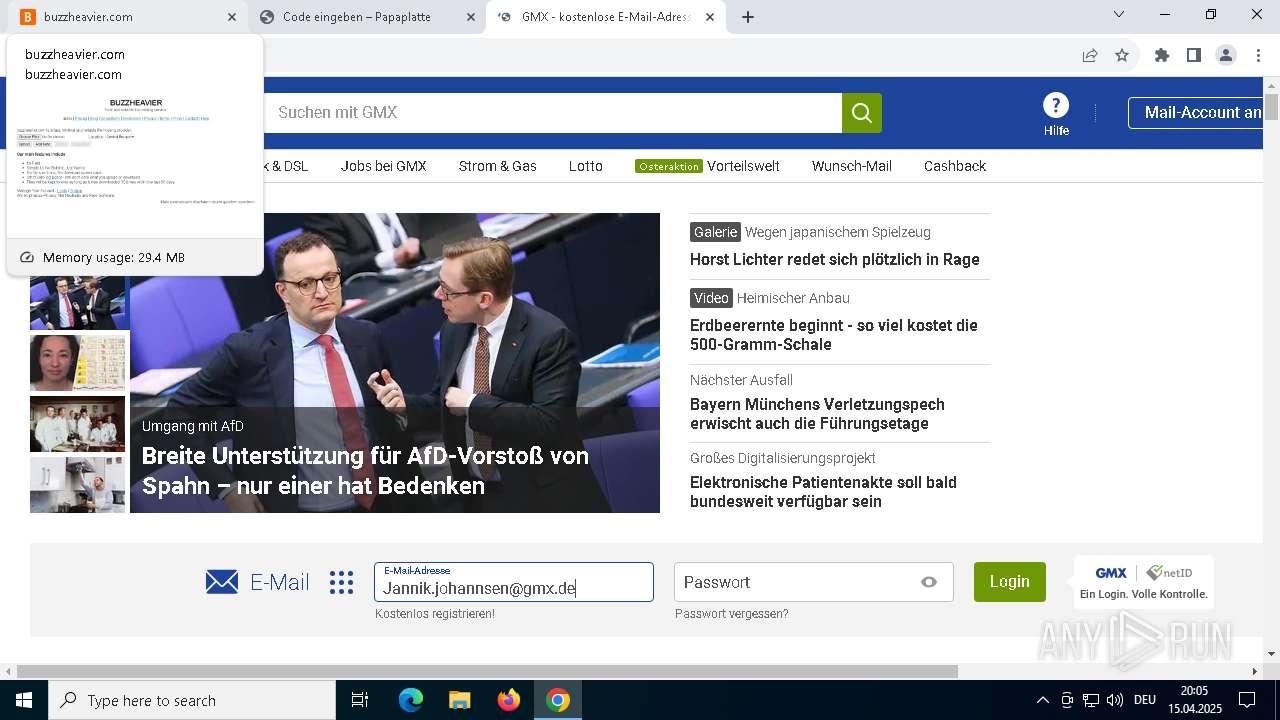Click the green GMX search magnifier button
1280x720 pixels.
click(x=862, y=113)
